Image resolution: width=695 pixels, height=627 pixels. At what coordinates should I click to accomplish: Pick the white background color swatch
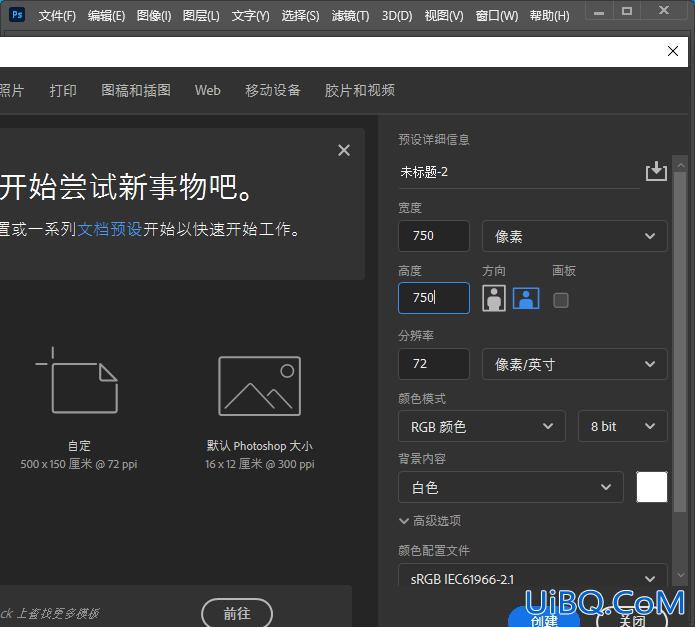[652, 487]
